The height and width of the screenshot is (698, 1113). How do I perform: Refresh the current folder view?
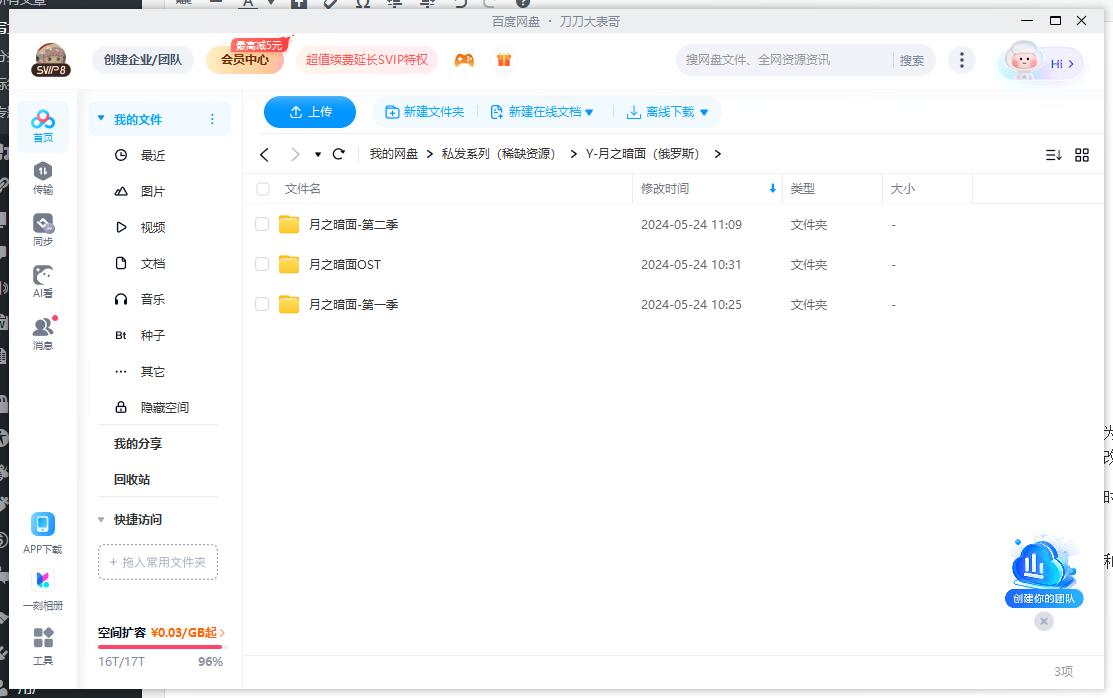click(339, 155)
